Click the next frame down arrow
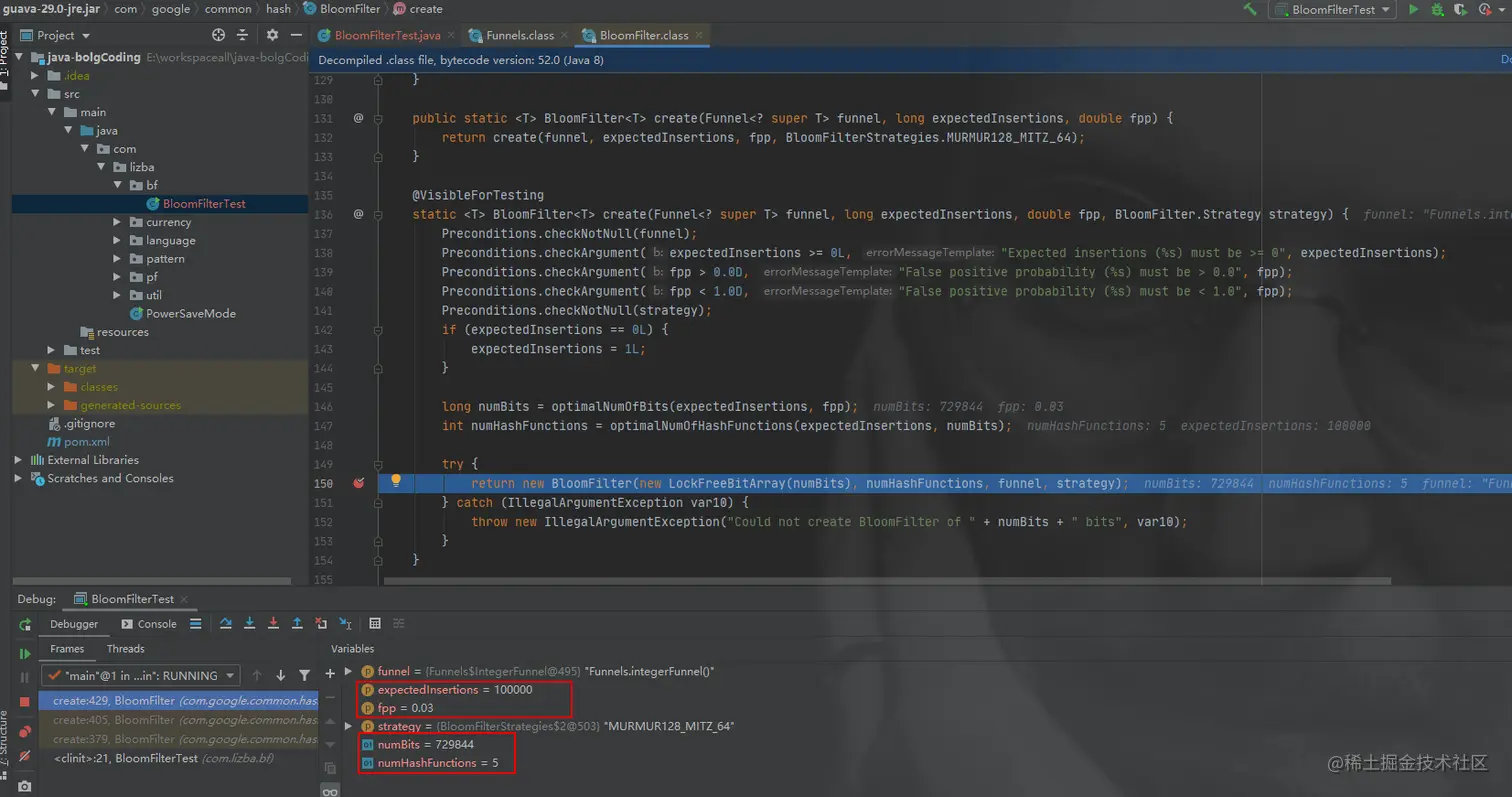 tap(281, 676)
